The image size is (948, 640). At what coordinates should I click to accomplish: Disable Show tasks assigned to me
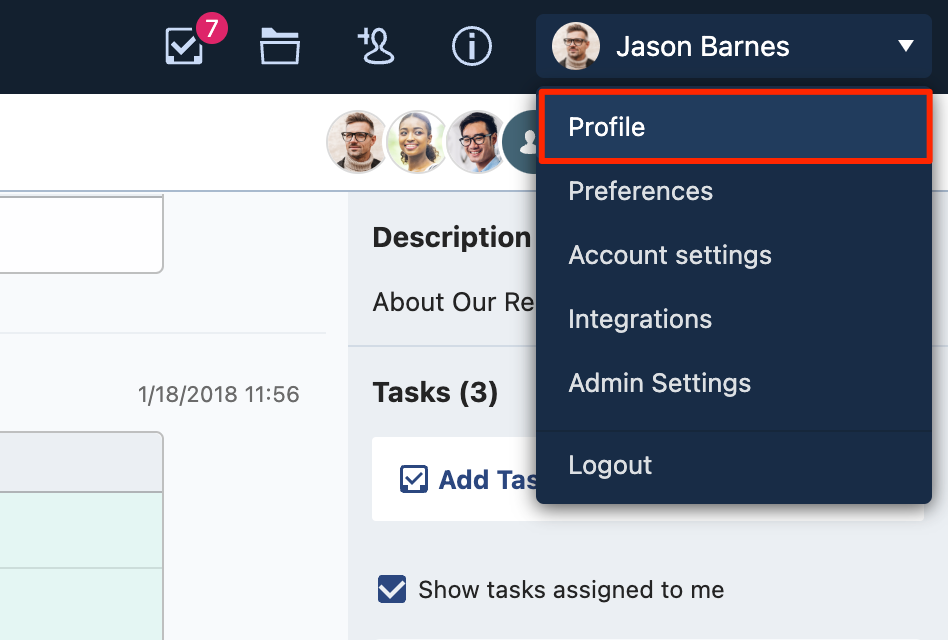390,590
